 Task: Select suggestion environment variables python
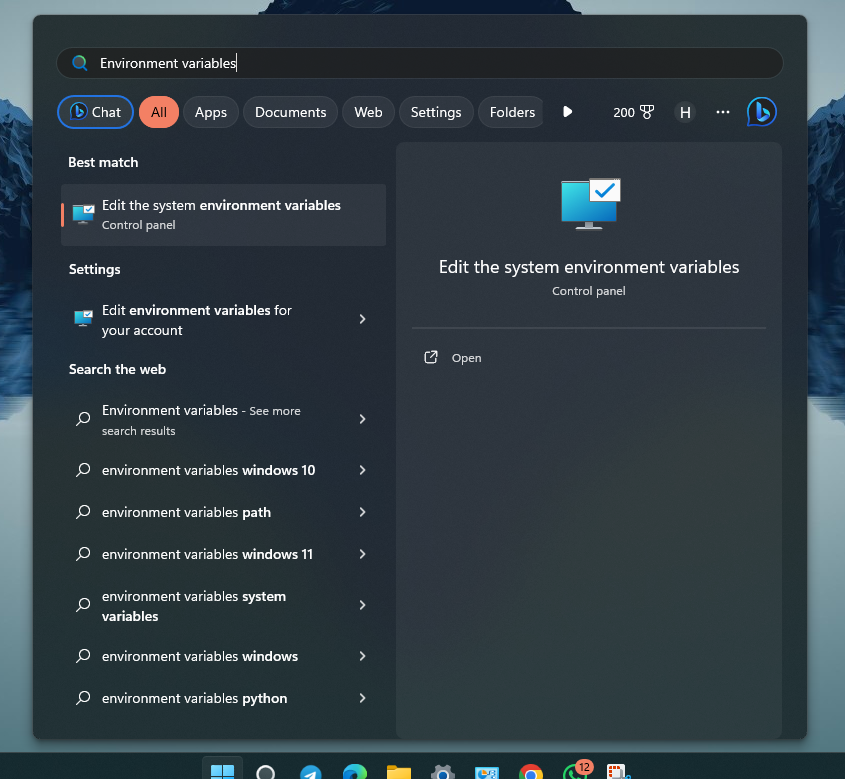[224, 698]
